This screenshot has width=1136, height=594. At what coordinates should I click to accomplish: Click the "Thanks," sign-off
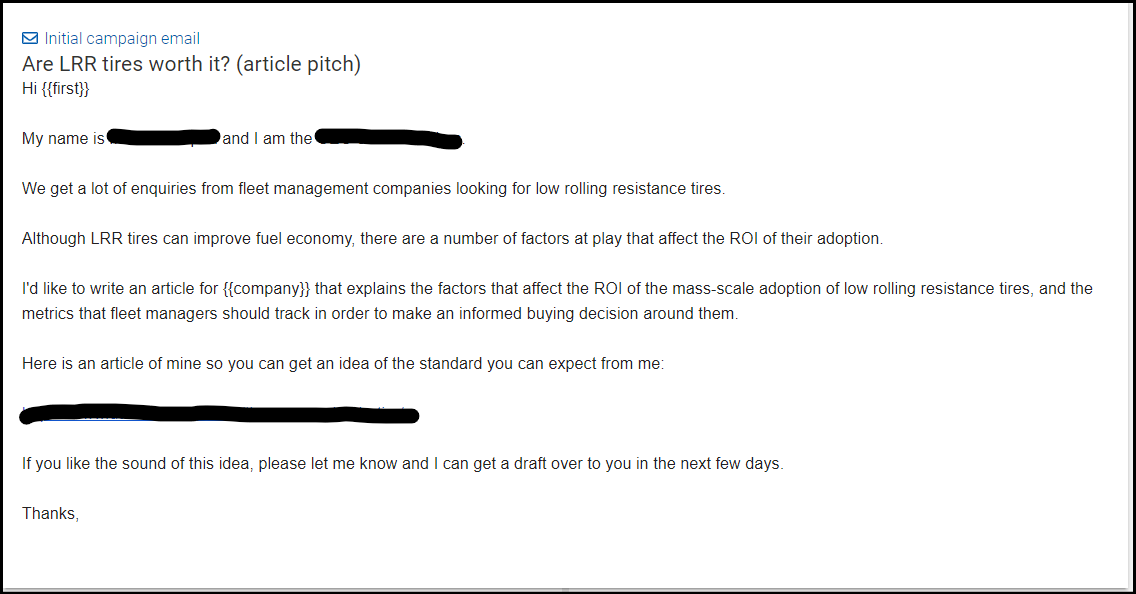[50, 514]
